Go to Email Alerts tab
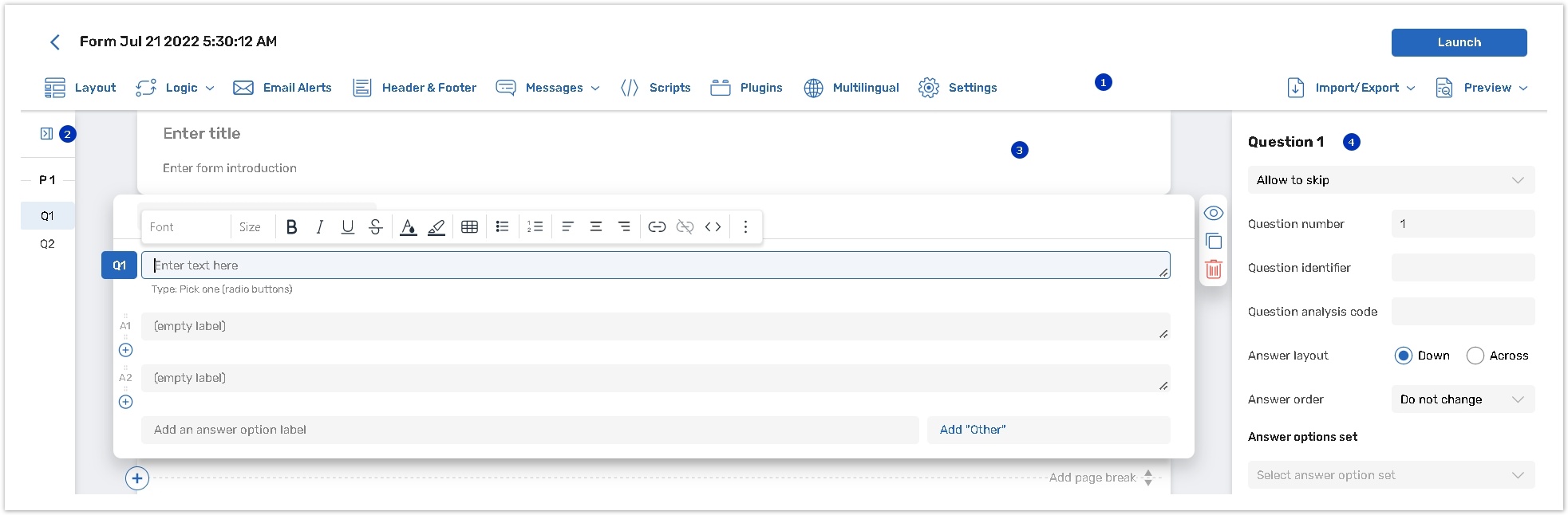1568x515 pixels. (x=282, y=88)
